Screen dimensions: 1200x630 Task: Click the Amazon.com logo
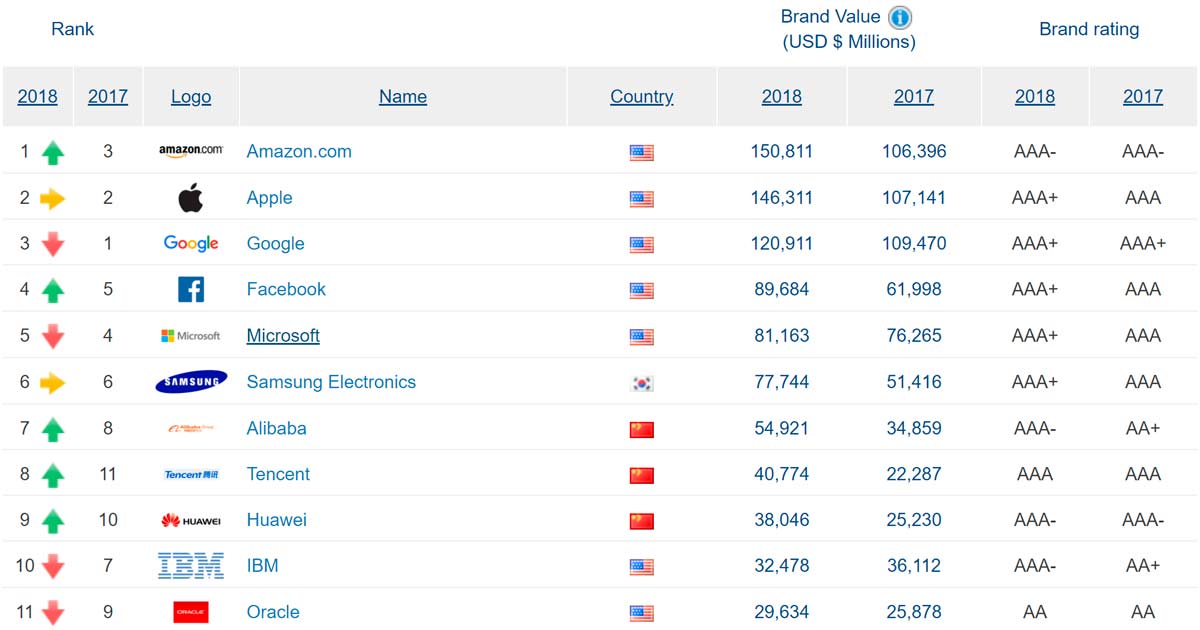tap(191, 150)
